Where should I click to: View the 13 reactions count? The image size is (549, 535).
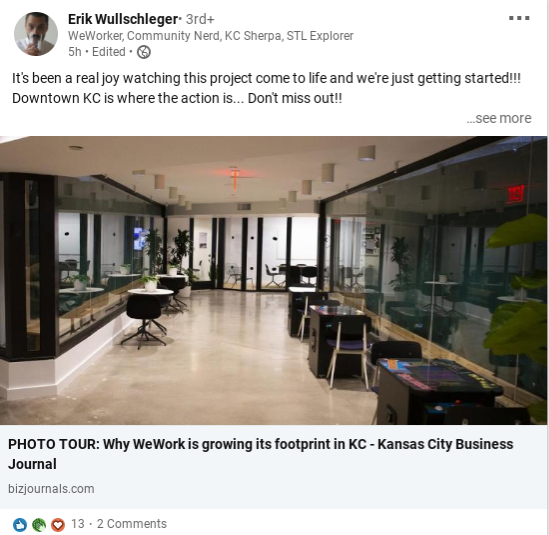point(78,524)
